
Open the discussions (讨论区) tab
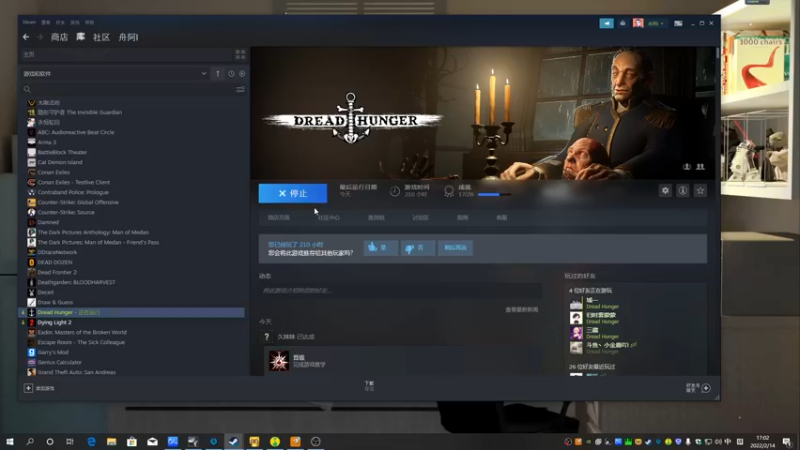[x=420, y=218]
